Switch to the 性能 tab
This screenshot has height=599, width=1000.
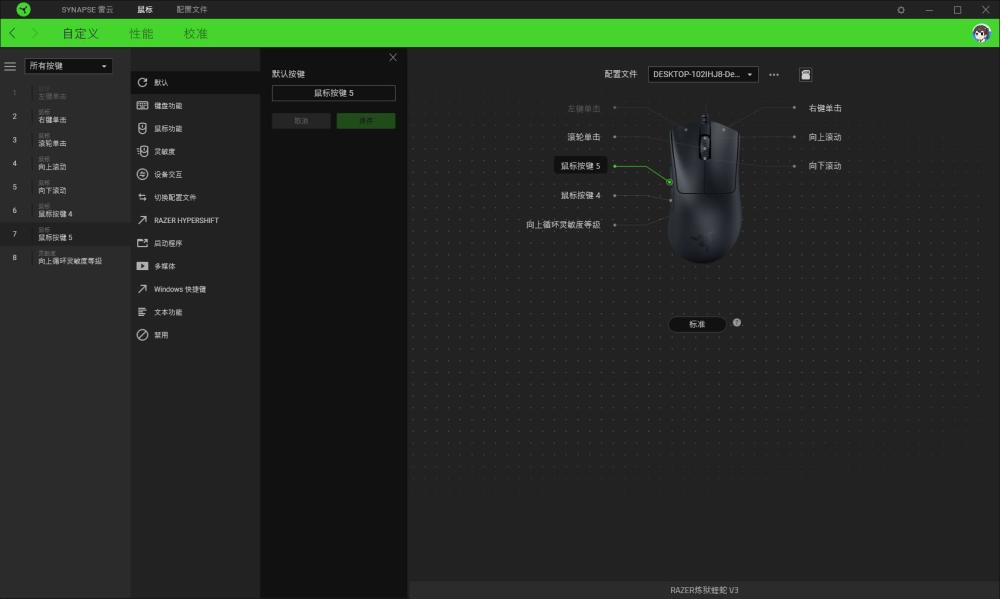(141, 34)
